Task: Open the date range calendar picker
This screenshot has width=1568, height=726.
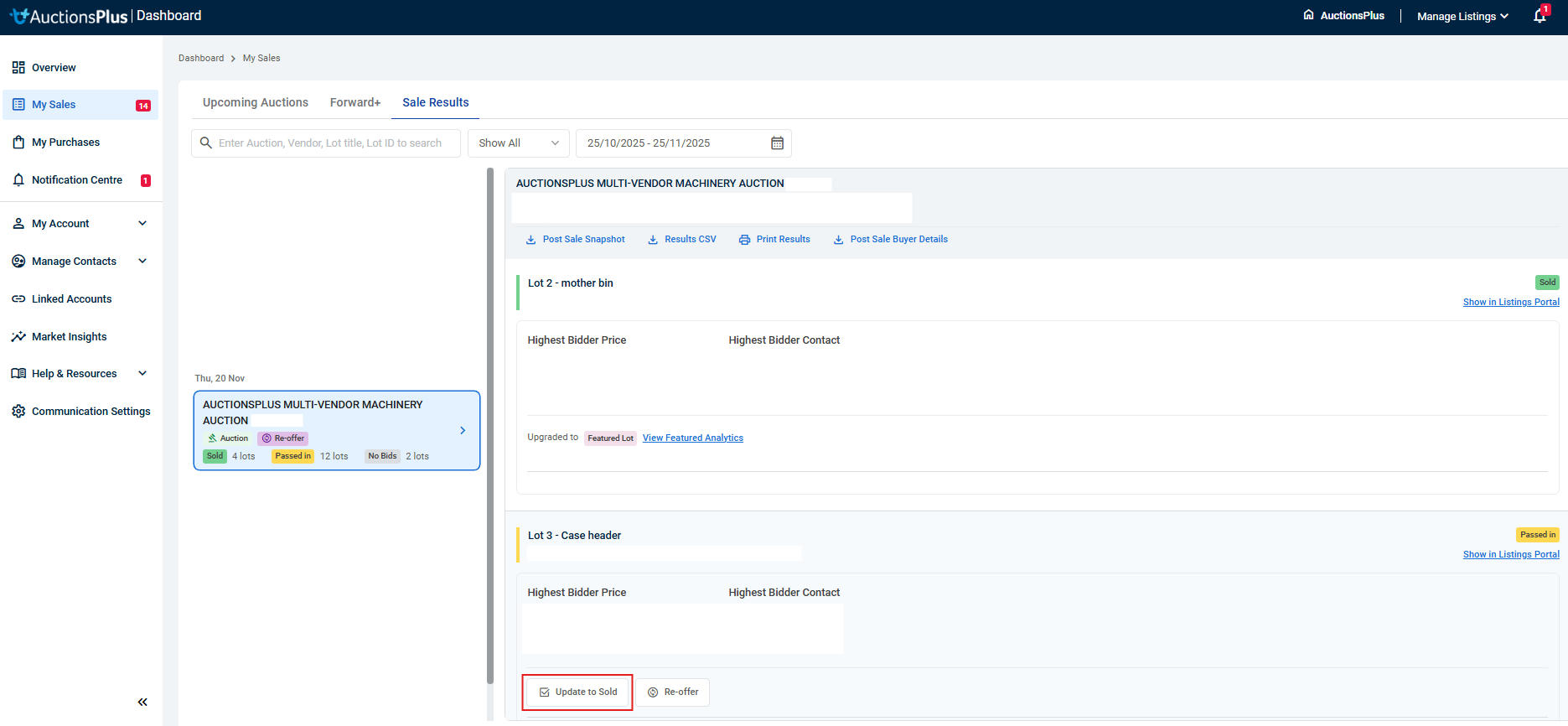Action: (777, 143)
